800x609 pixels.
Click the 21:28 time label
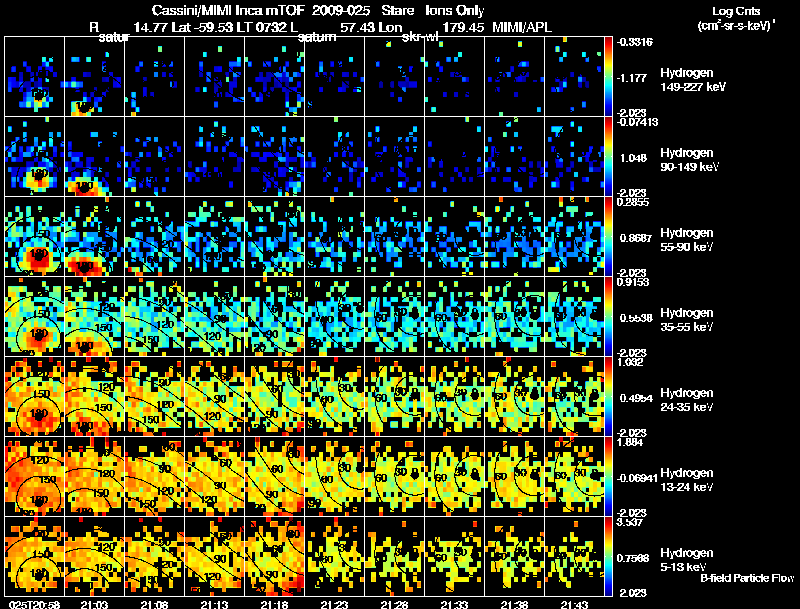[x=394, y=604]
